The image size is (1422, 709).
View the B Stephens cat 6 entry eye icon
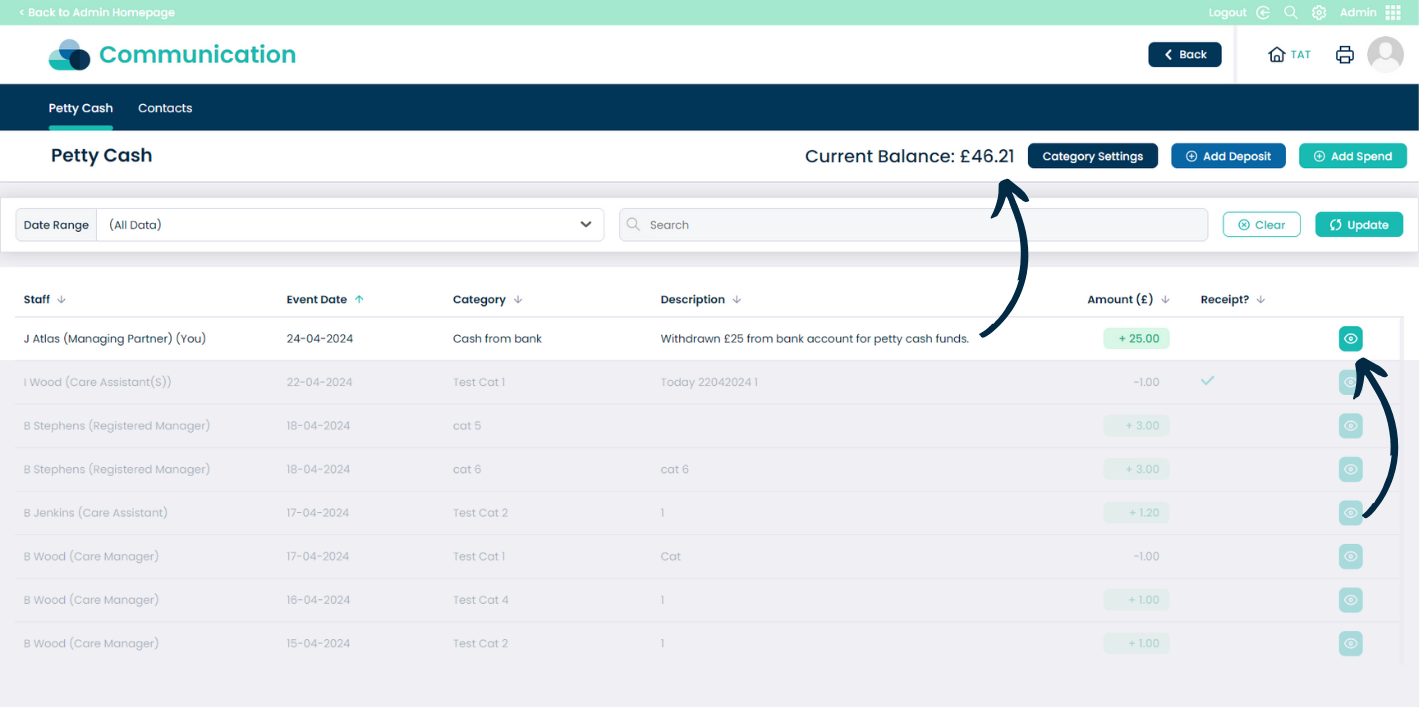[x=1351, y=469]
